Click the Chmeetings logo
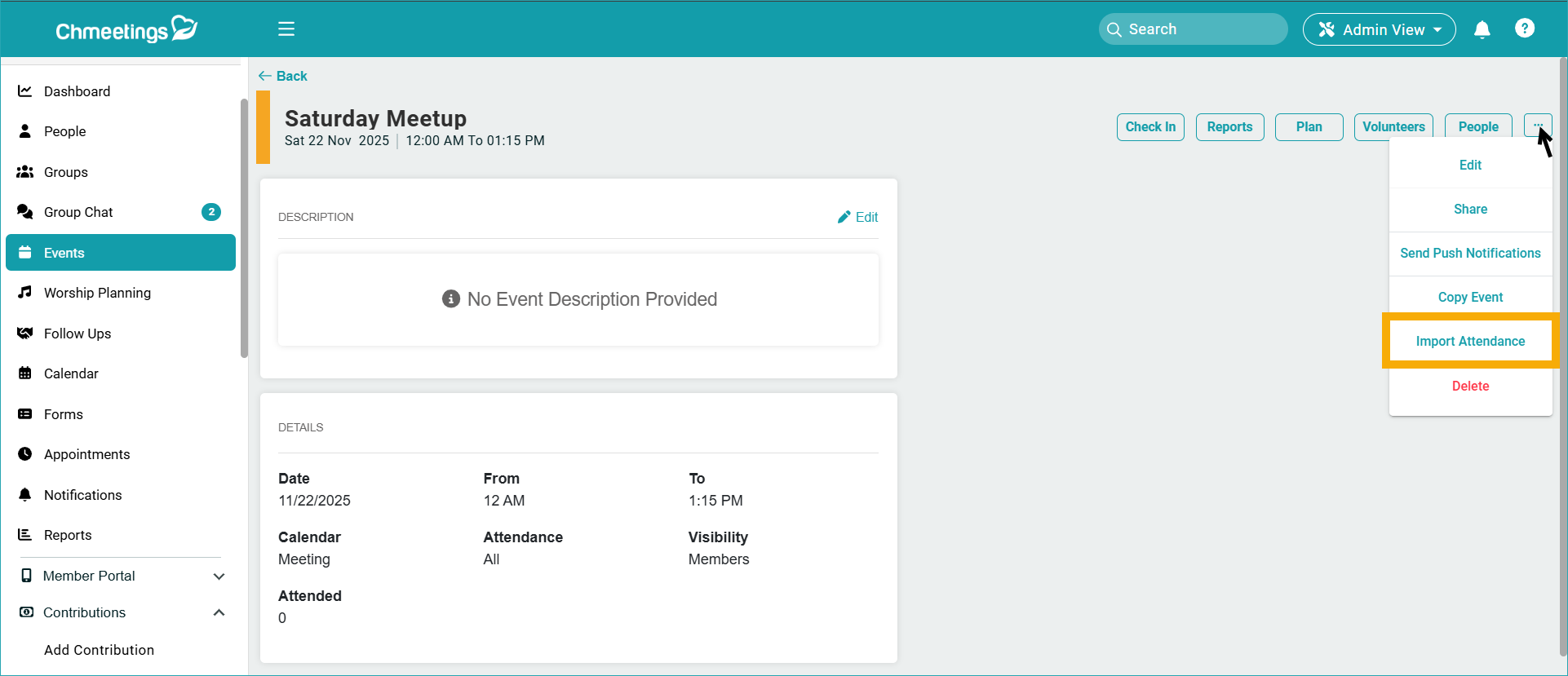Screen dimensions: 1568x676 pyautogui.click(x=126, y=29)
